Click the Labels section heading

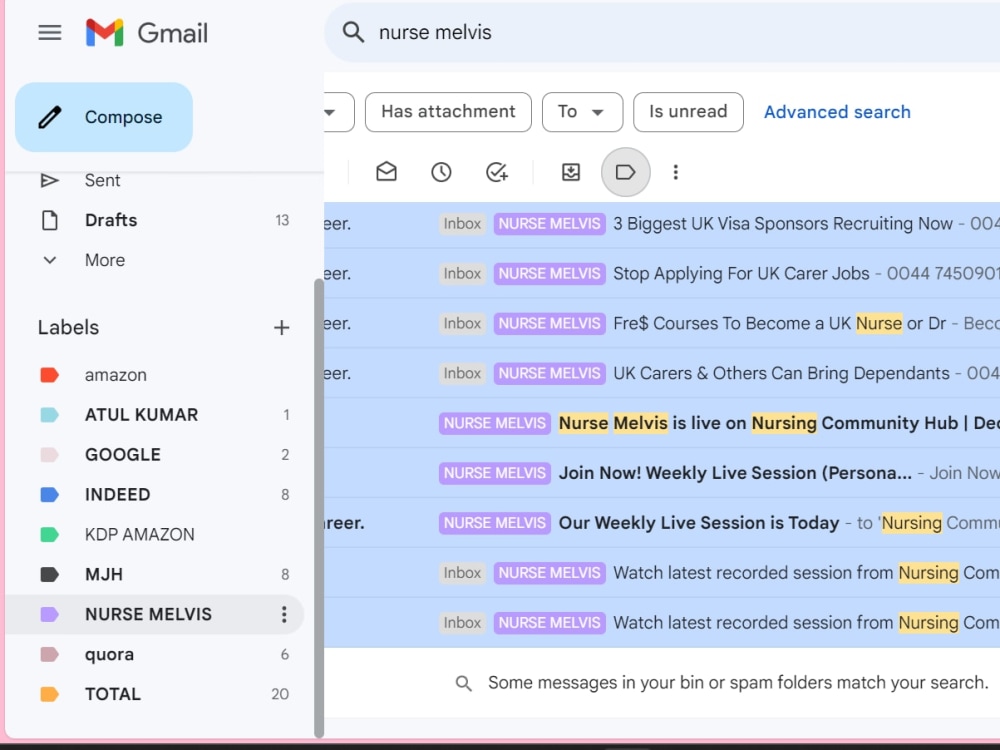[68, 328]
